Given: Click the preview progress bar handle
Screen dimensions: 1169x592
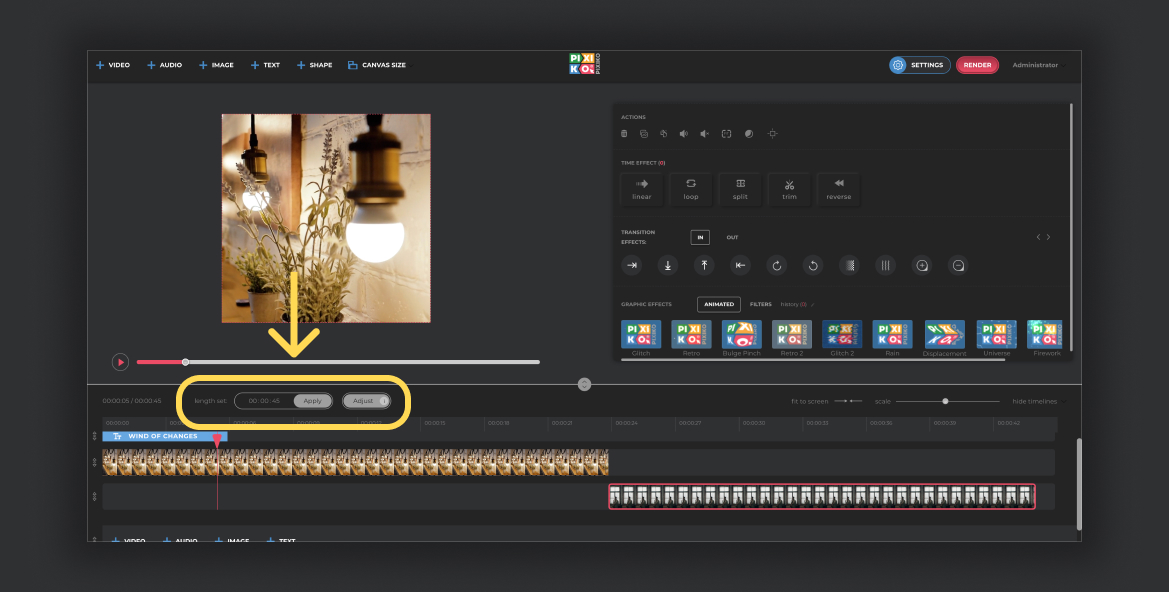Looking at the screenshot, I should click(186, 362).
